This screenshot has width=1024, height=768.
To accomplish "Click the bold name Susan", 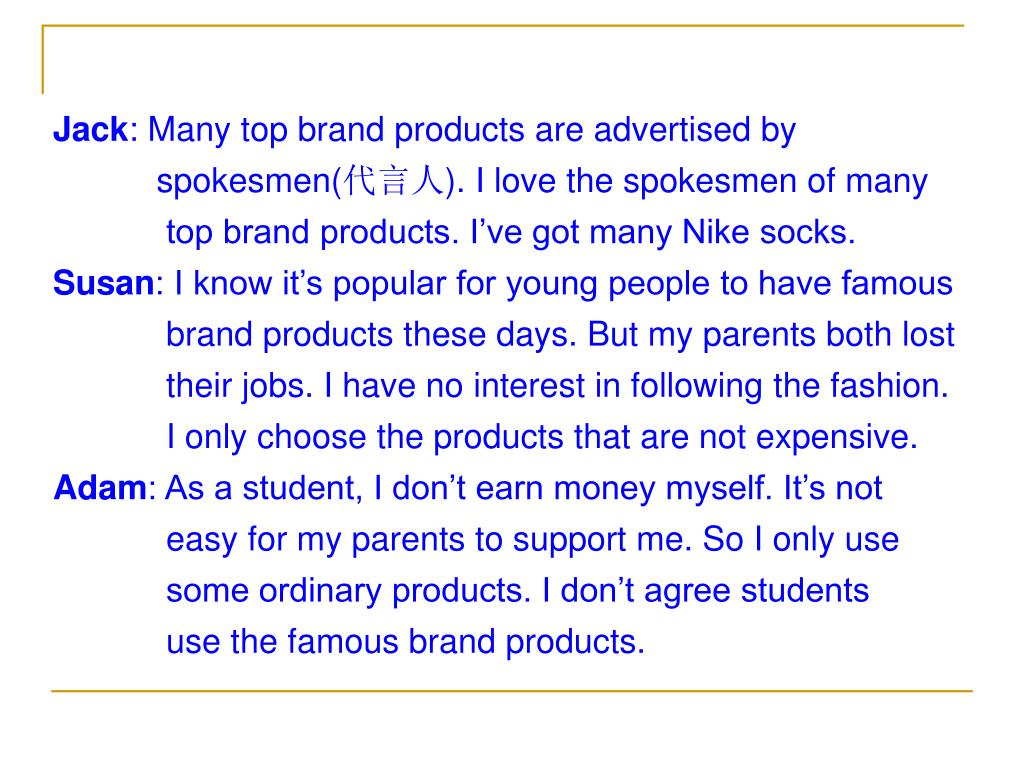I will [104, 283].
